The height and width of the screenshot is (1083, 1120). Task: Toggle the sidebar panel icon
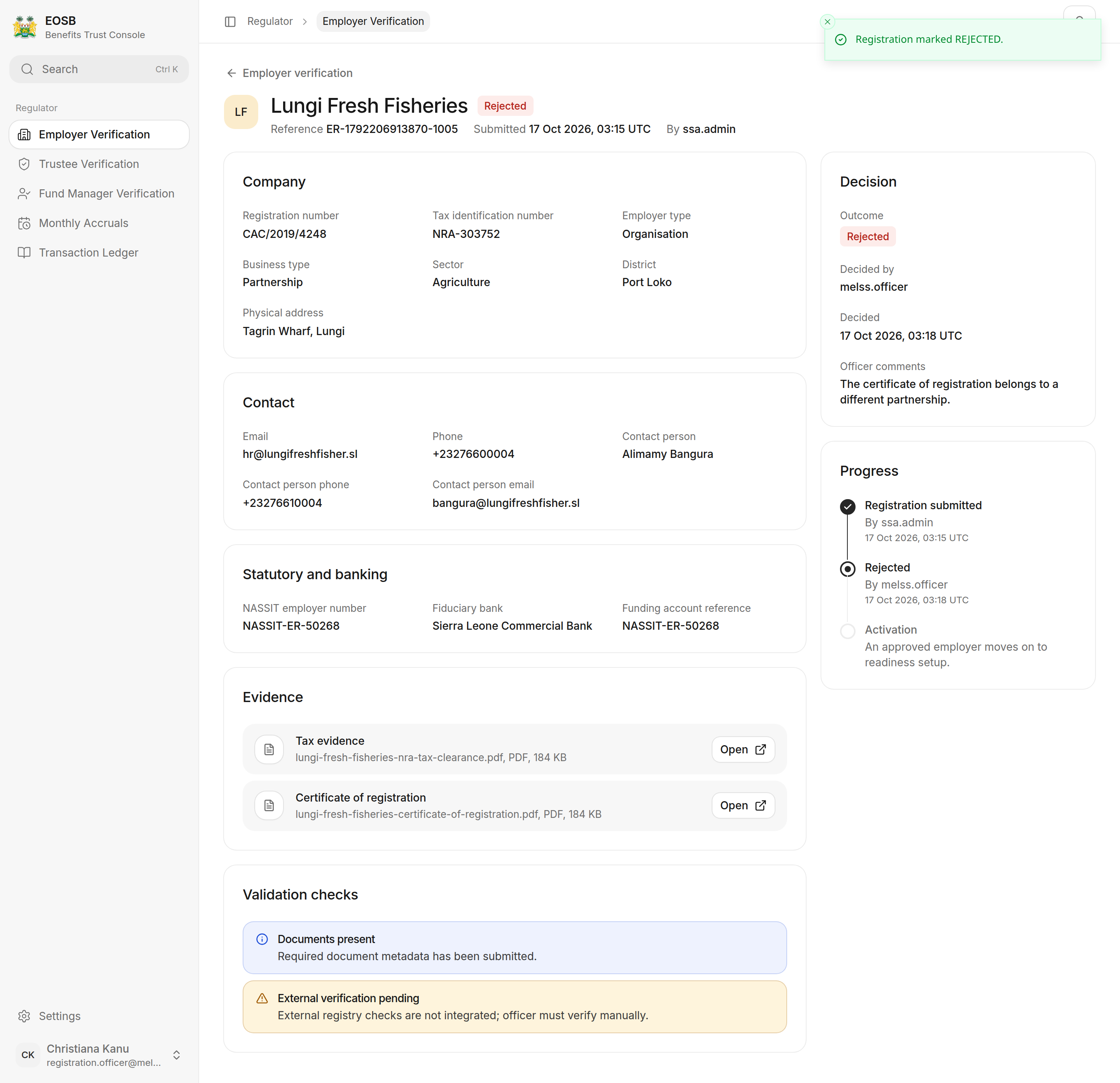pyautogui.click(x=230, y=22)
